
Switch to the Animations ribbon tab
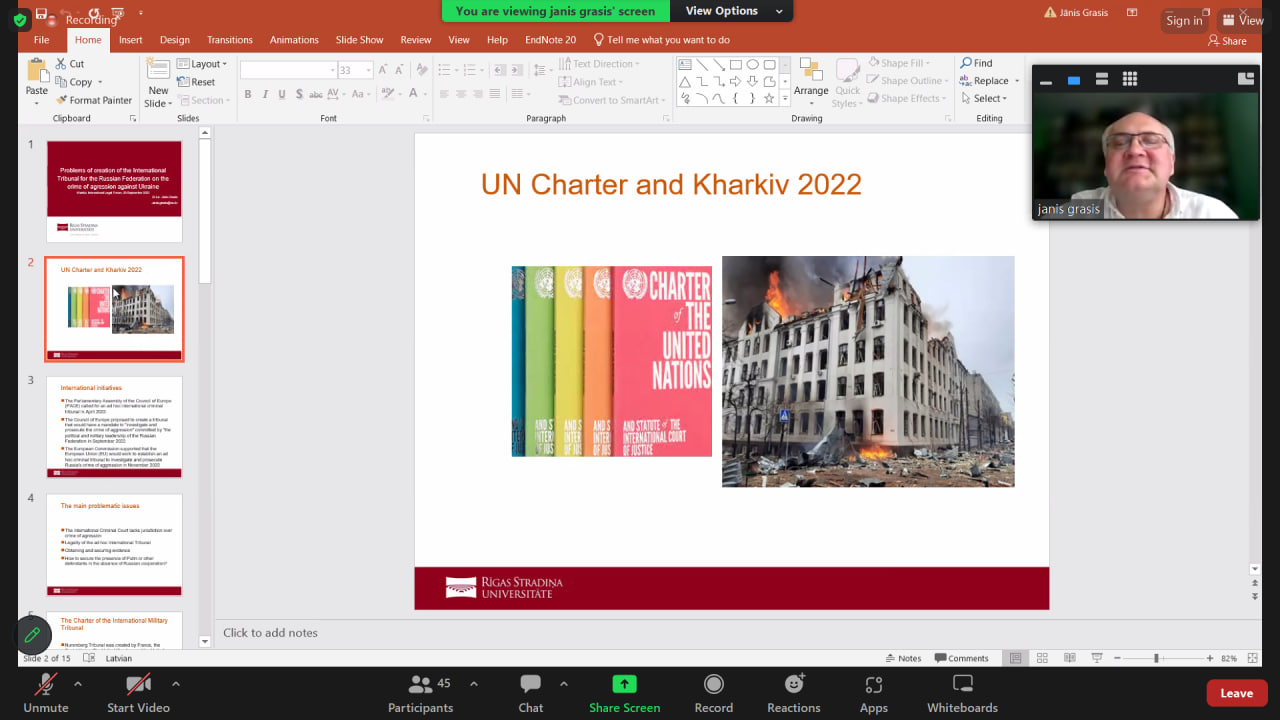point(294,40)
